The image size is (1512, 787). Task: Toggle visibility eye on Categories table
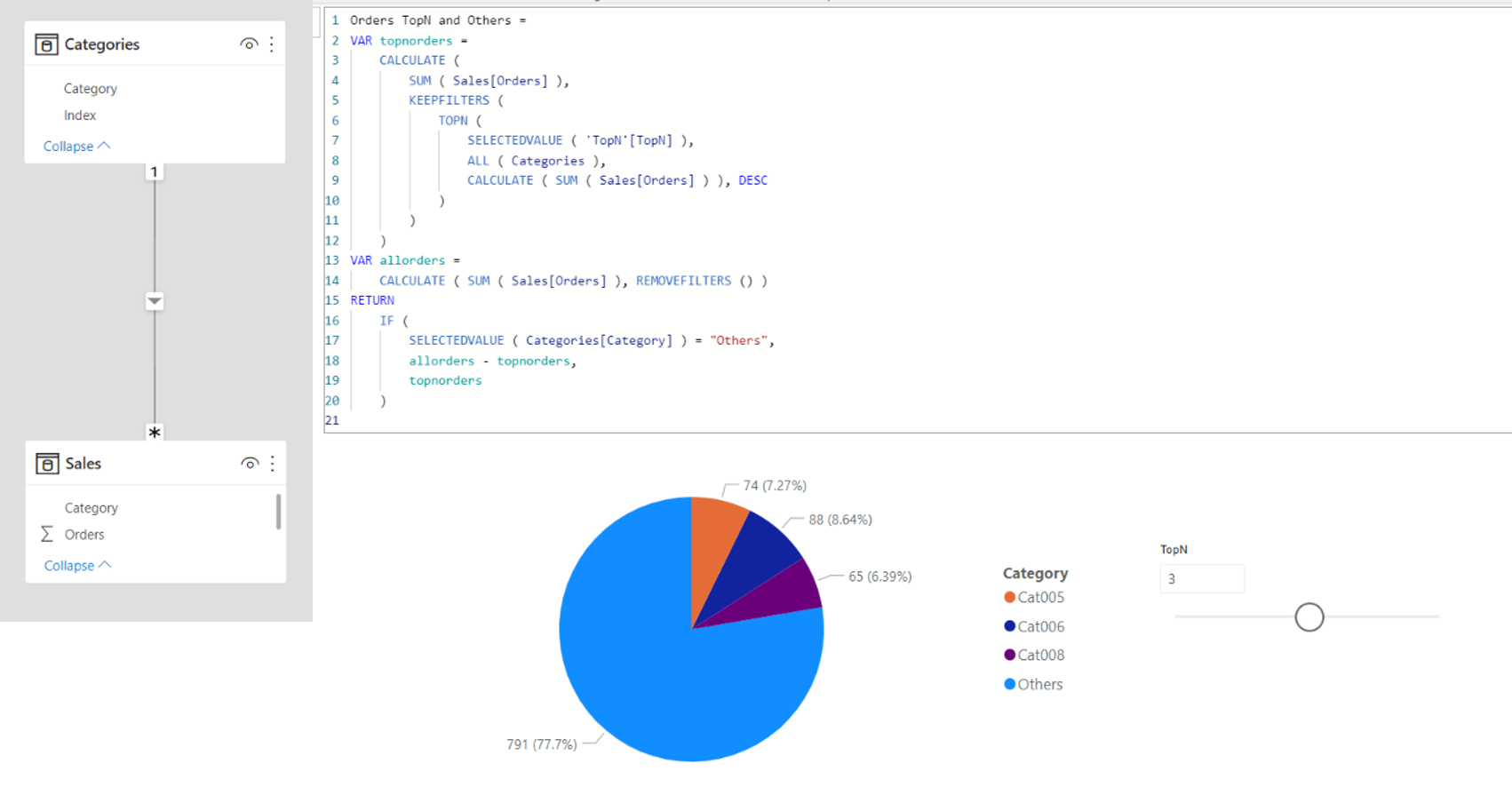click(249, 44)
